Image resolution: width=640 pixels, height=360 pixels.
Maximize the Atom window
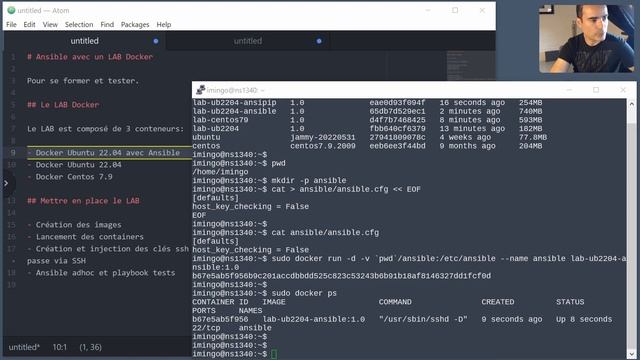click(x=455, y=10)
